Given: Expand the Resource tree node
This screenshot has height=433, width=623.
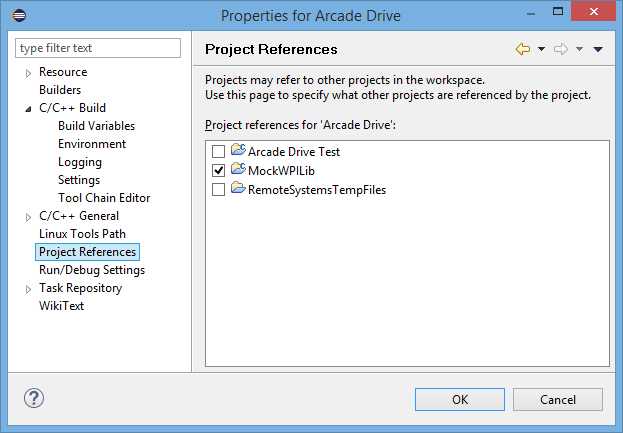Looking at the screenshot, I should 28,73.
